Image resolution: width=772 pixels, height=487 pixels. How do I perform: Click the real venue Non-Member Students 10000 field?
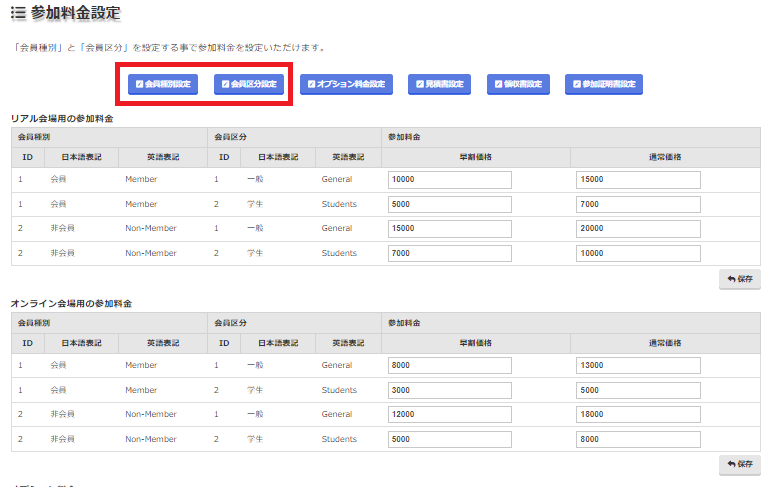[x=638, y=253]
